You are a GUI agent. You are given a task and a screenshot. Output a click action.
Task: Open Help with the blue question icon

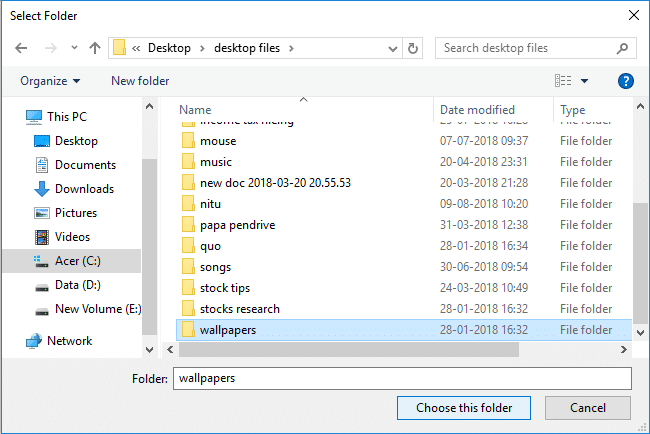[626, 81]
